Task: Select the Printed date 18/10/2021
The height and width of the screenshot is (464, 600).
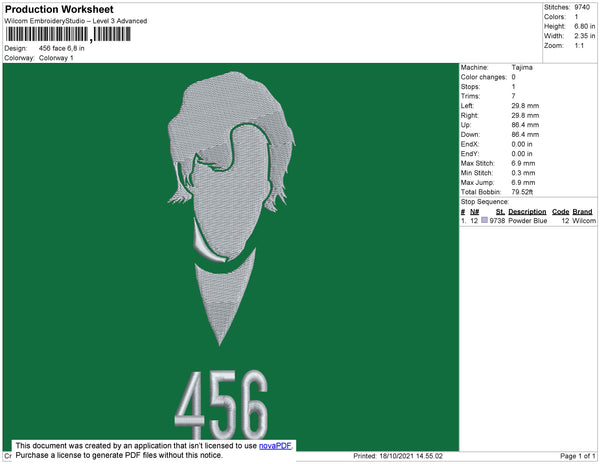Action: click(x=396, y=456)
